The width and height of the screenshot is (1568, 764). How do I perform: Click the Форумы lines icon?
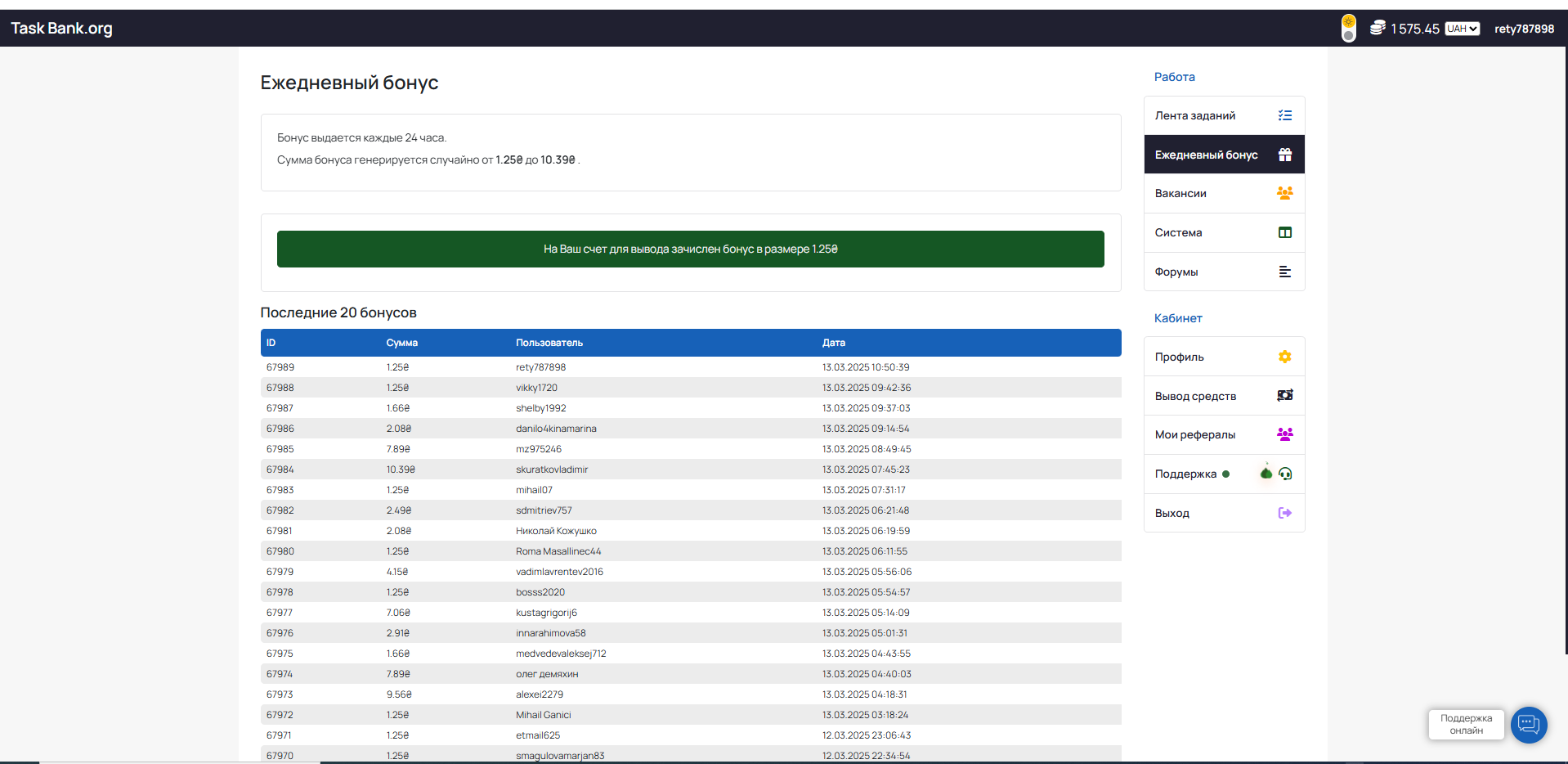pyautogui.click(x=1284, y=272)
